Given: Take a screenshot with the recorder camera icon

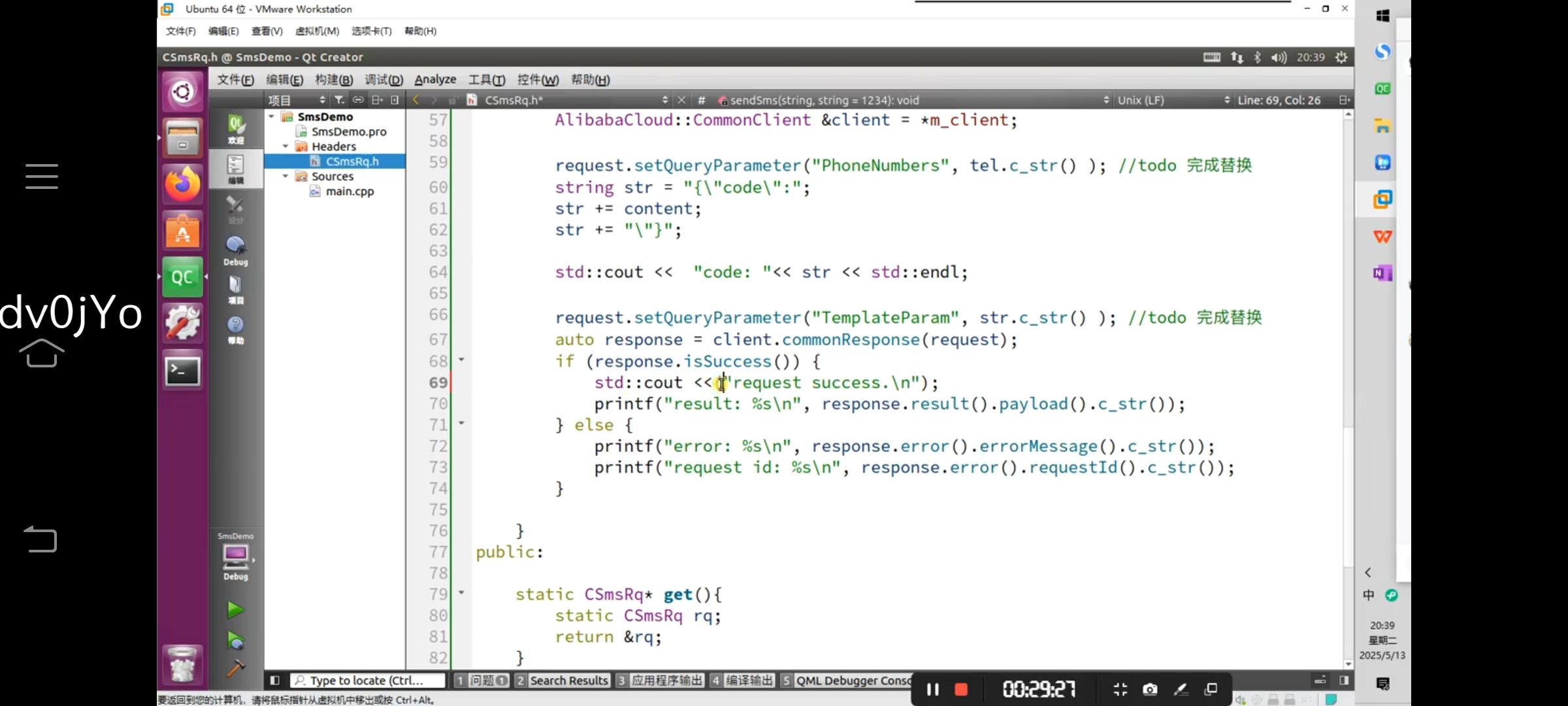Looking at the screenshot, I should (x=1150, y=690).
